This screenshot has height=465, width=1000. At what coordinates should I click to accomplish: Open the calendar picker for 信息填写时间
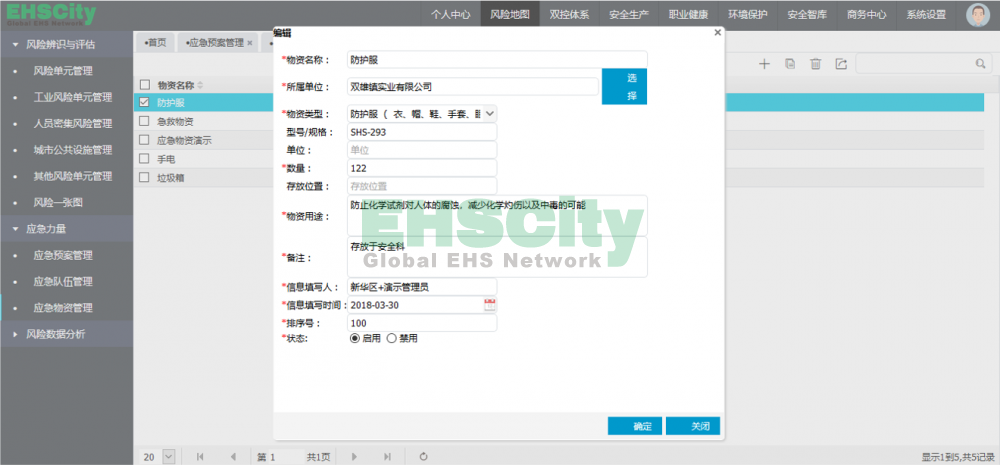pos(490,305)
